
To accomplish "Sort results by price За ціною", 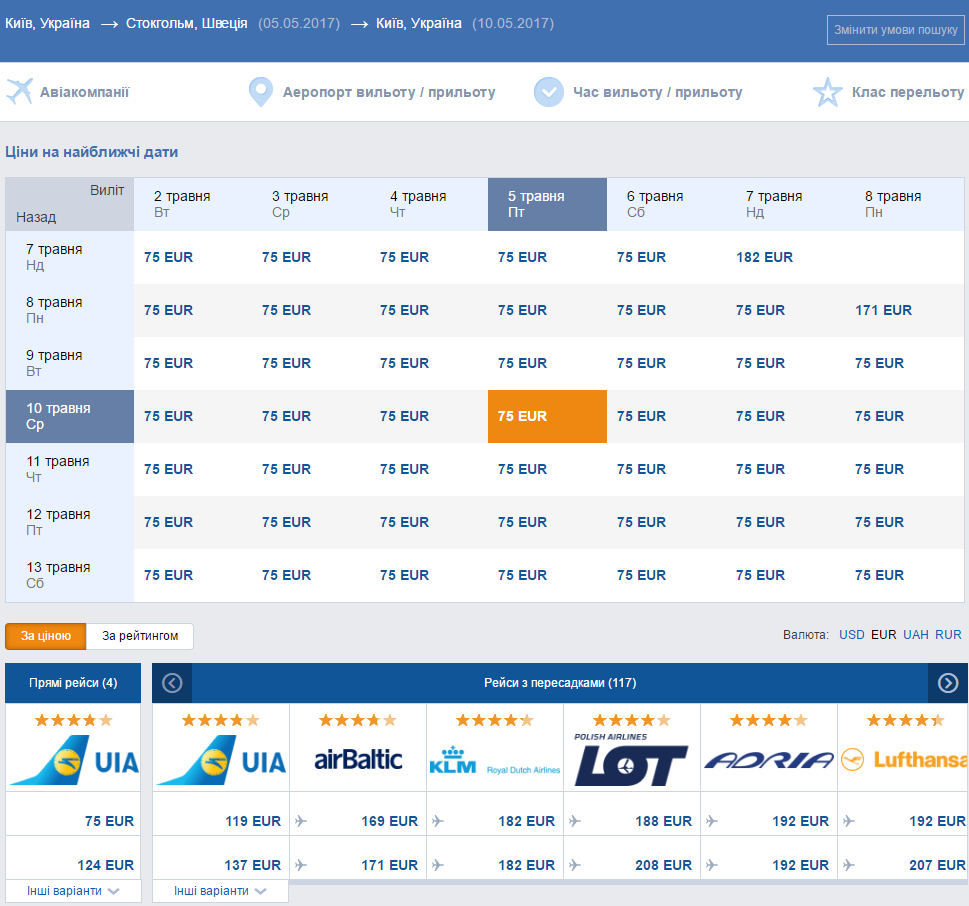I will tap(46, 636).
